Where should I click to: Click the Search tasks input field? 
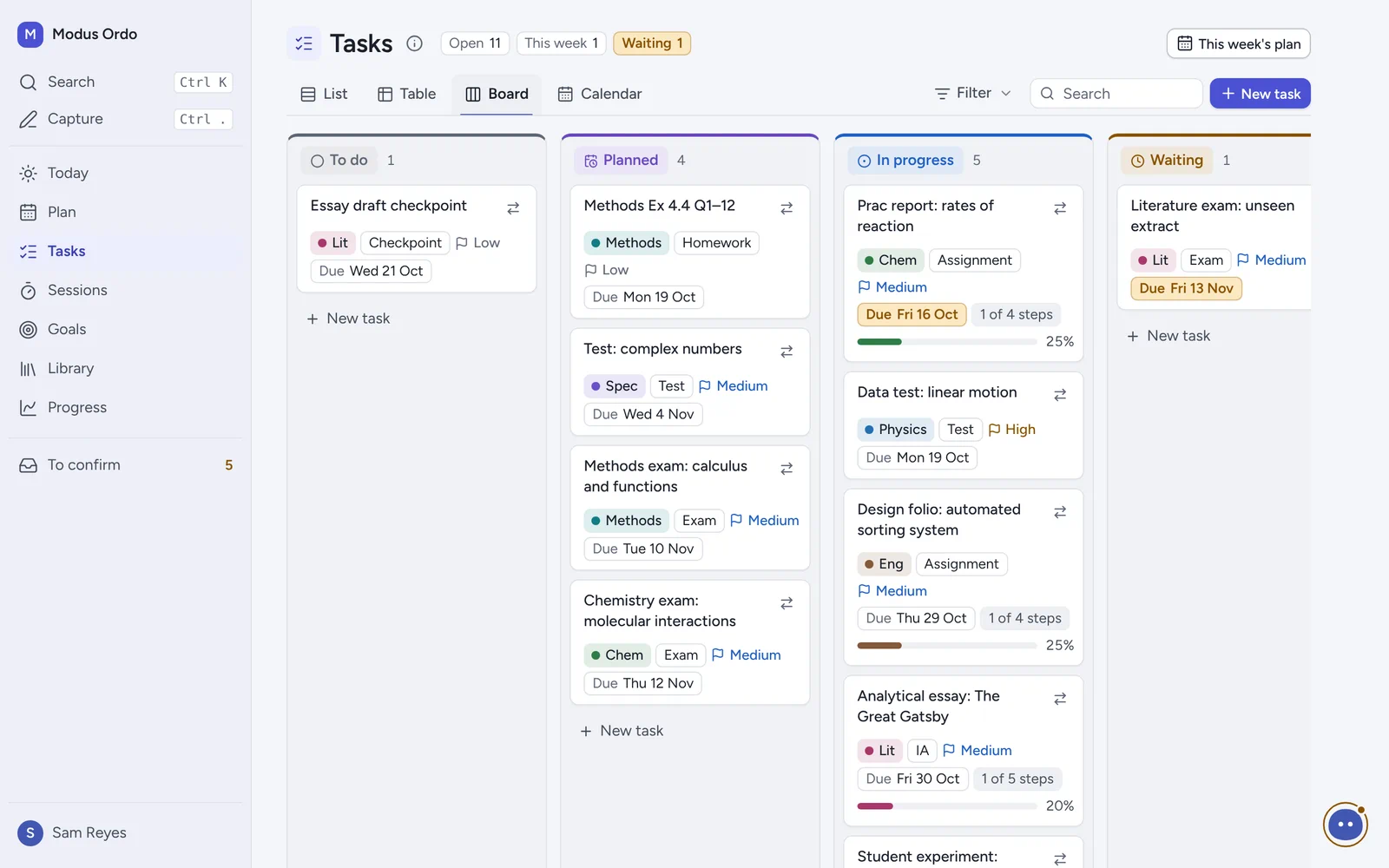(1116, 94)
